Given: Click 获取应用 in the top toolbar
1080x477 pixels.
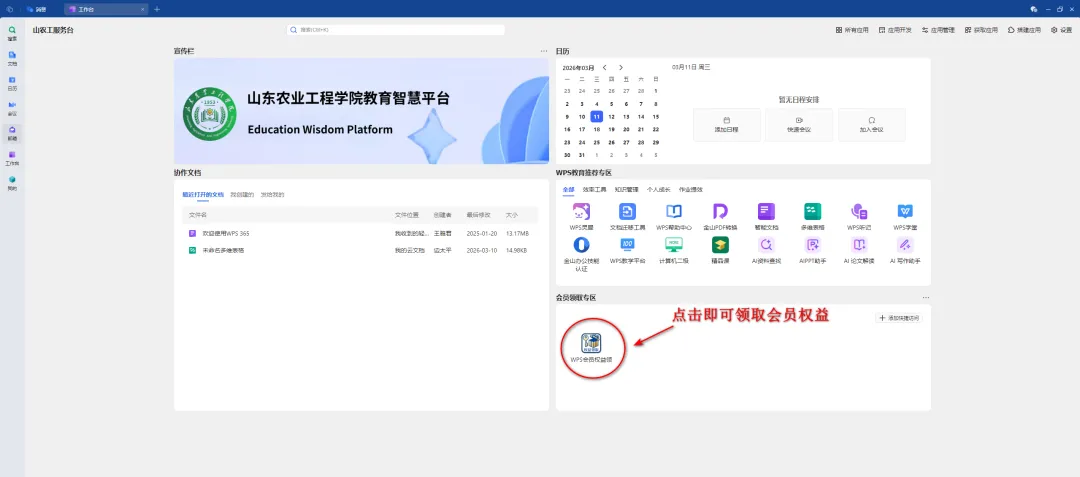Looking at the screenshot, I should tap(982, 30).
